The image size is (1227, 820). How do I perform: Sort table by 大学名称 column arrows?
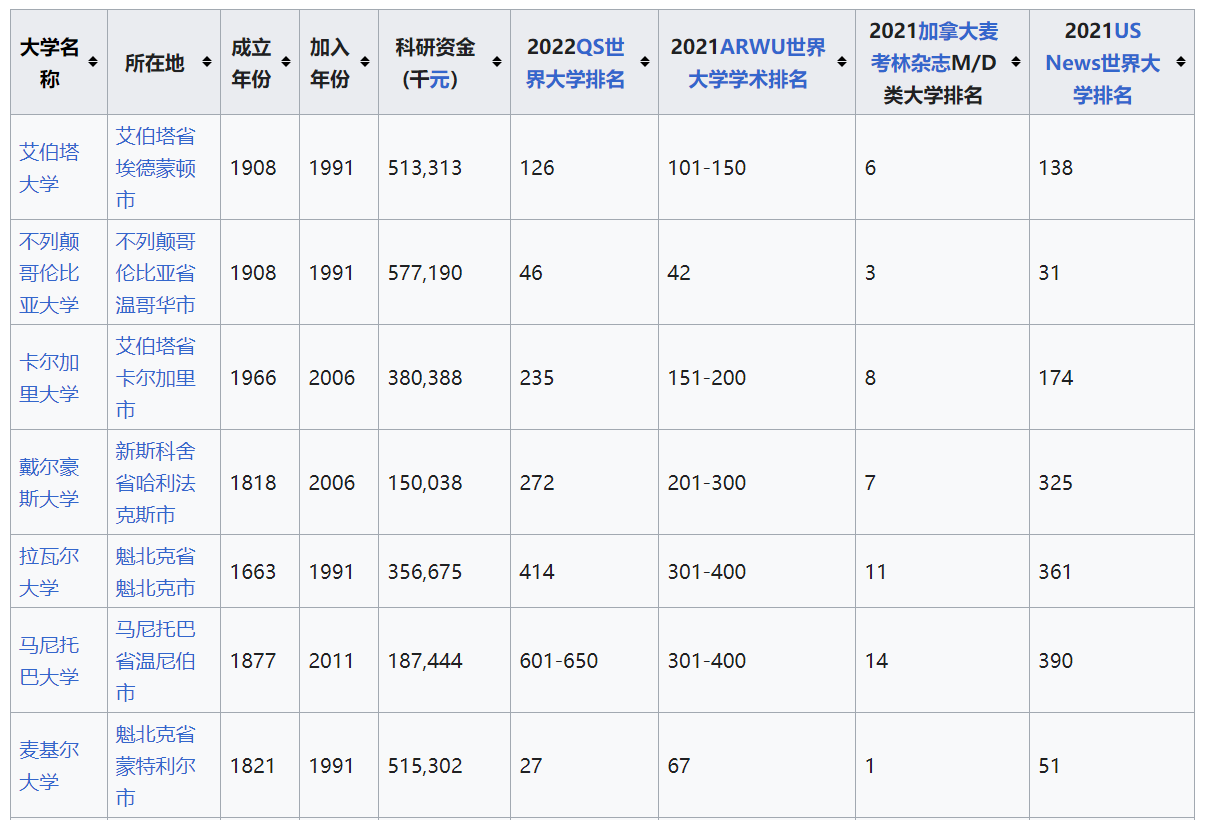click(x=93, y=62)
